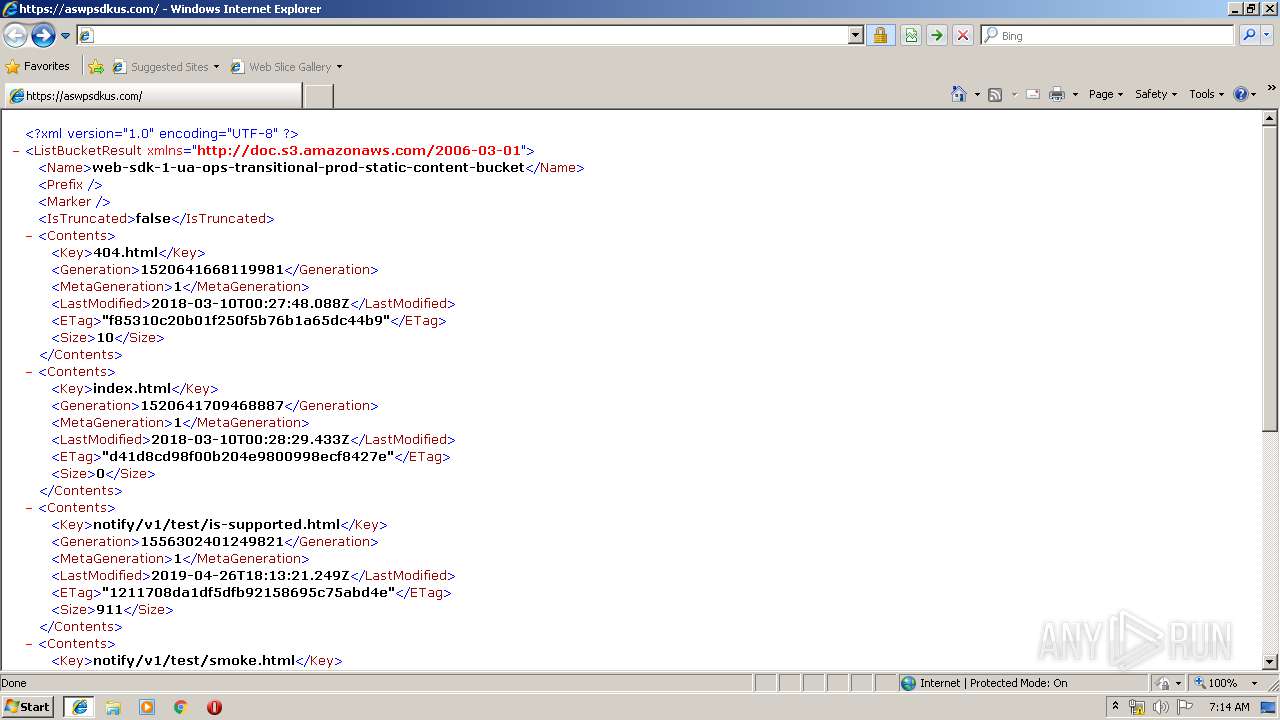Click the notify/v1/test/smoke.html key text

(194, 661)
